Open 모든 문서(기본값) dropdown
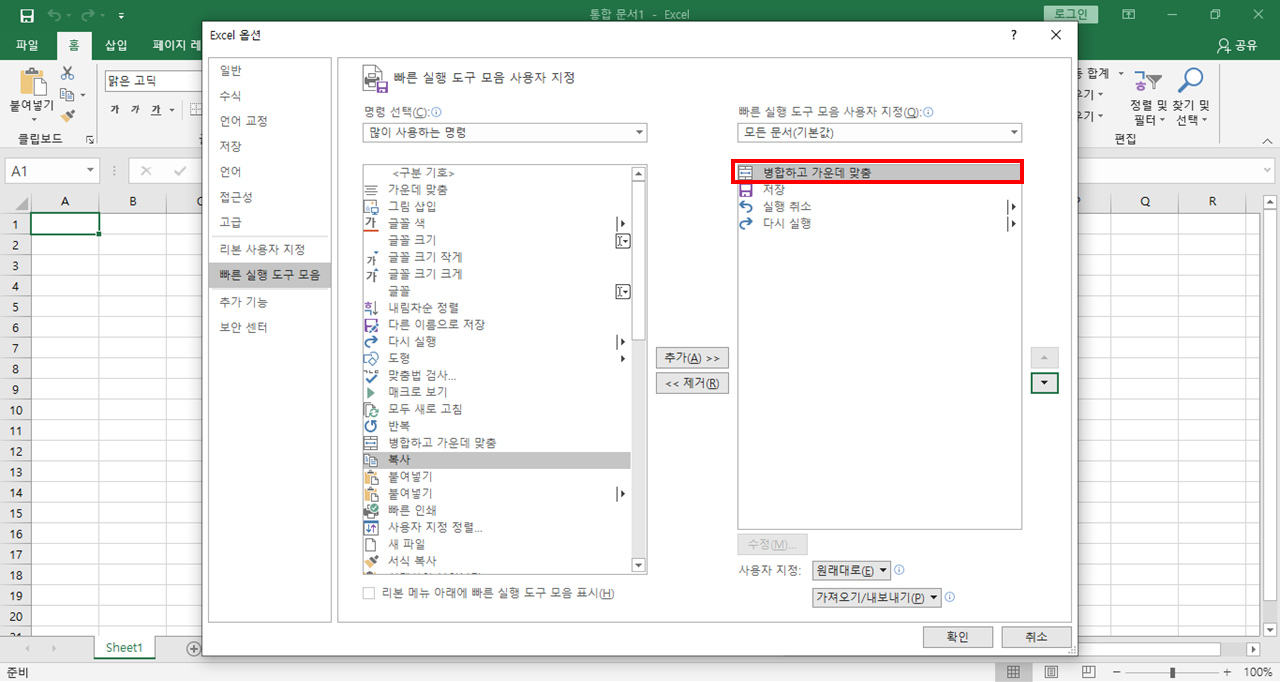 880,132
